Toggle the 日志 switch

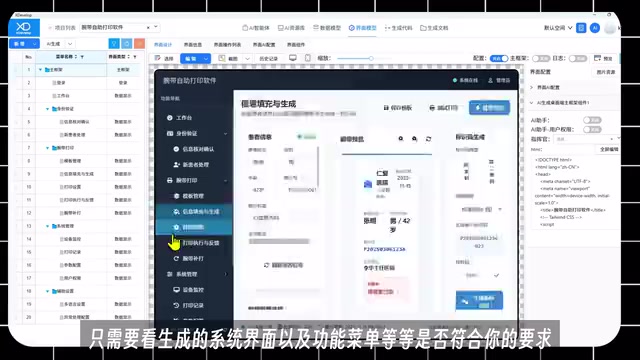coord(578,58)
